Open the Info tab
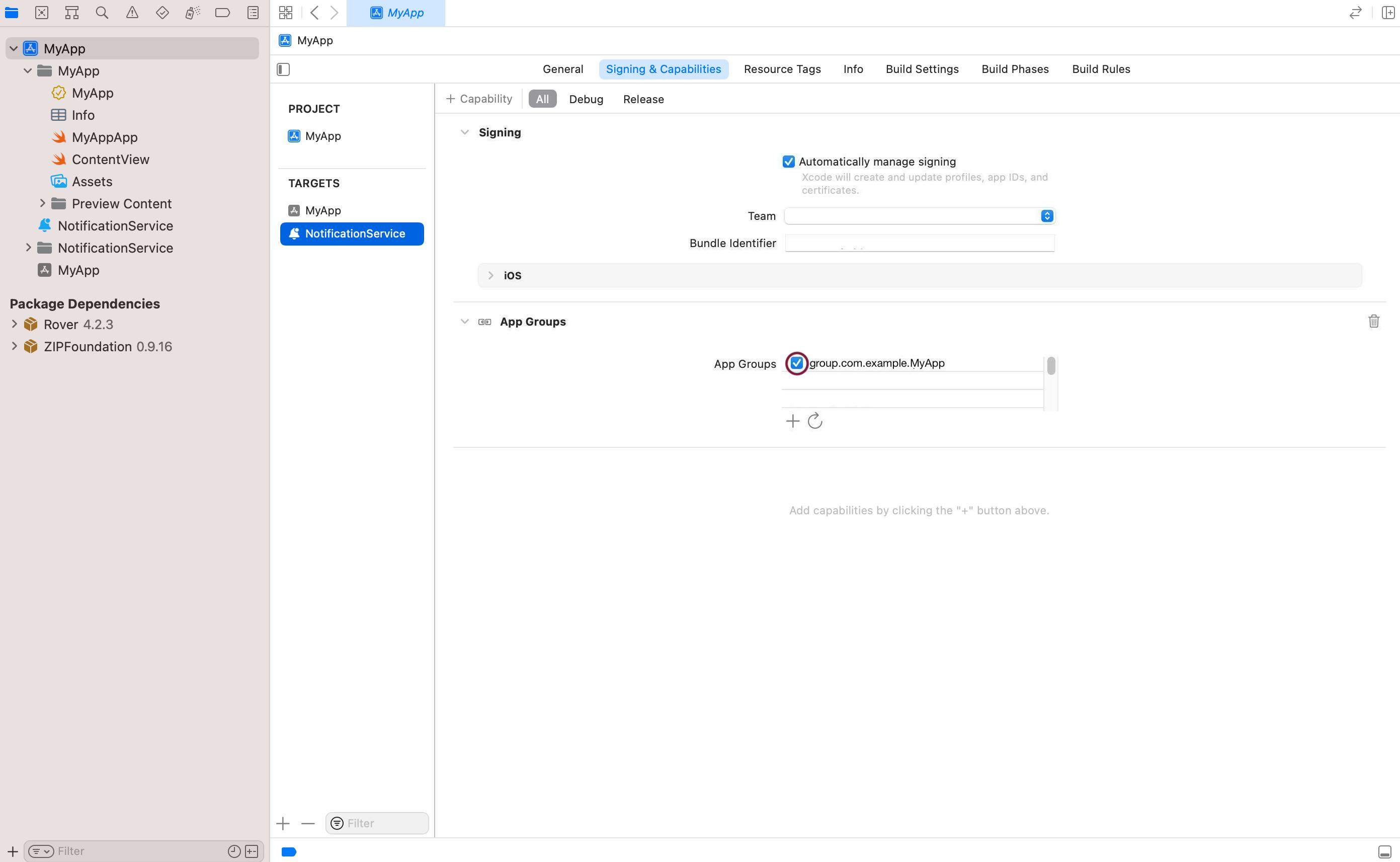This screenshot has width=1400, height=862. 853,69
